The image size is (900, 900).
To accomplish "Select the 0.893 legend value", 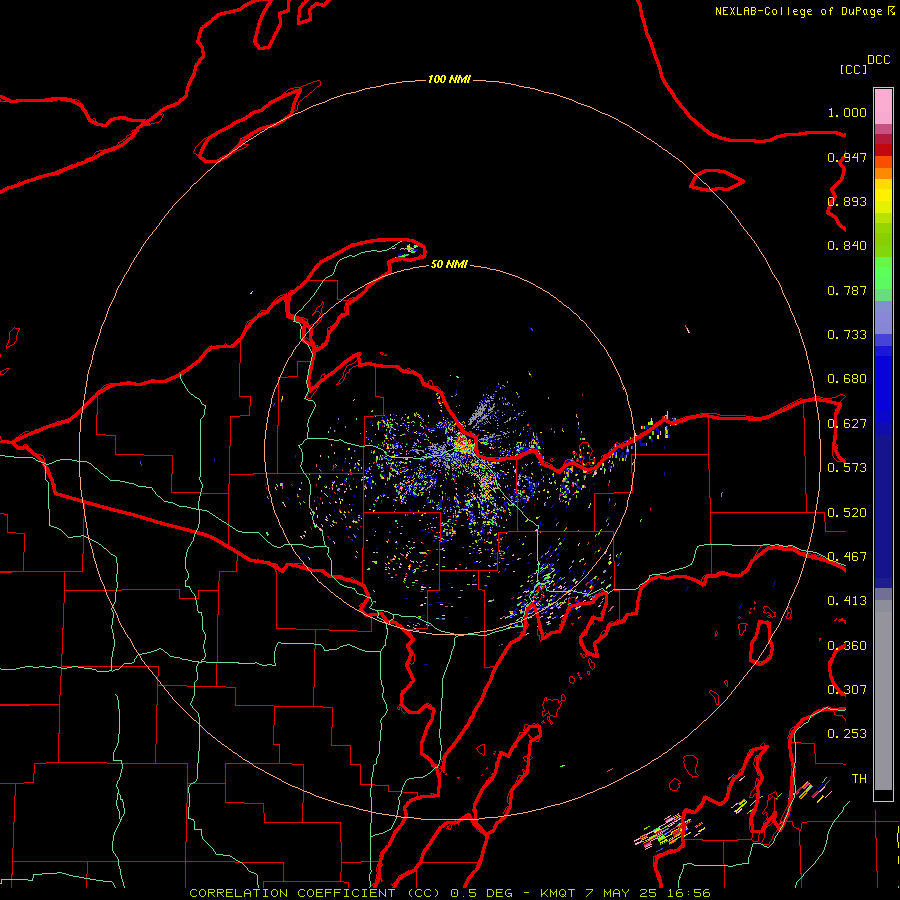I will (847, 201).
